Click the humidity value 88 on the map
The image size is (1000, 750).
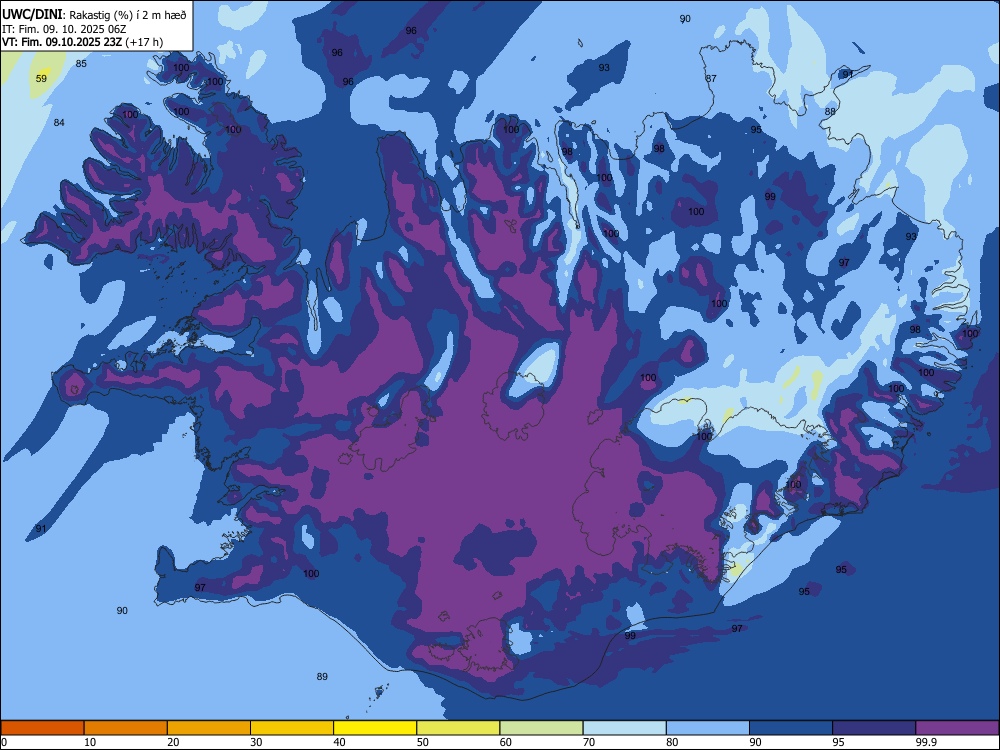click(830, 112)
